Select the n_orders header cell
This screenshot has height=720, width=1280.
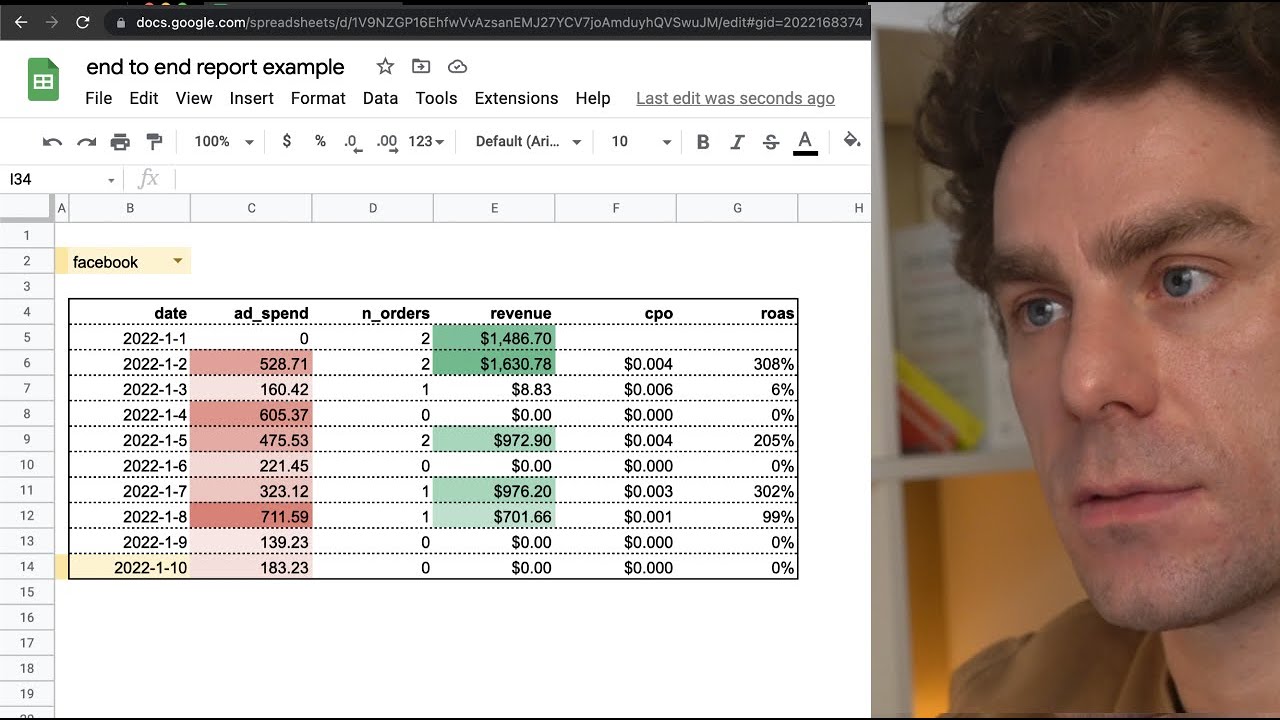click(x=373, y=313)
